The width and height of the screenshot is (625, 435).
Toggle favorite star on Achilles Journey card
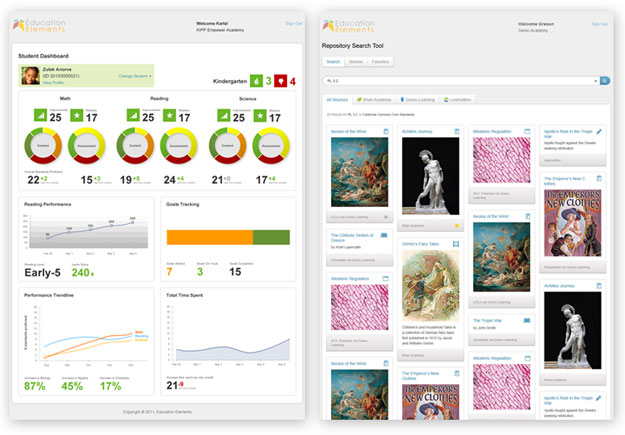point(456,227)
